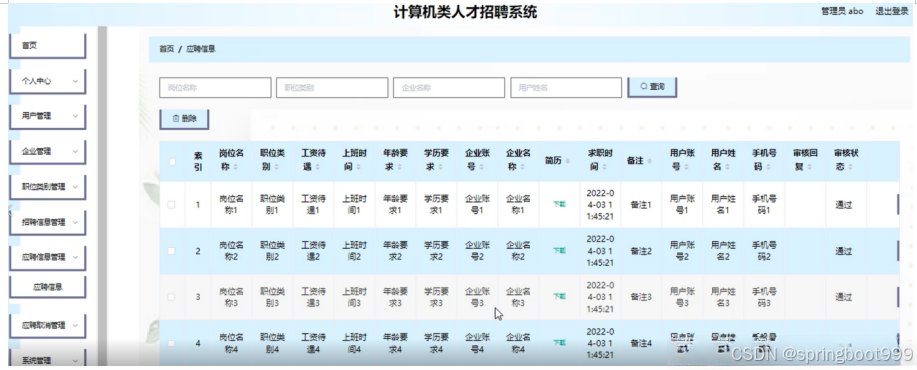Focus the 岗位名称 search field

click(x=215, y=88)
